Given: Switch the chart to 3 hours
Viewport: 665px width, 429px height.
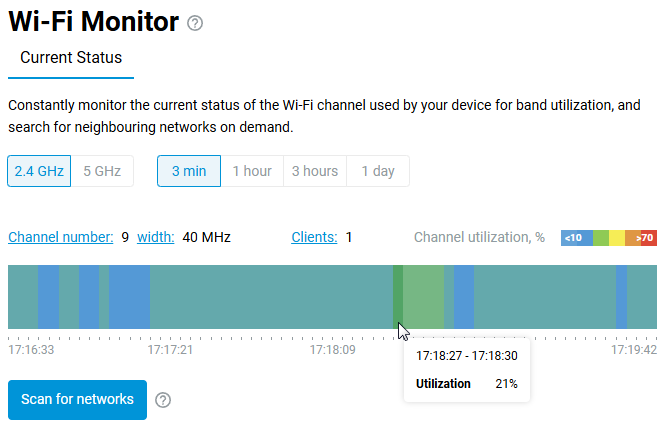Looking at the screenshot, I should (315, 171).
